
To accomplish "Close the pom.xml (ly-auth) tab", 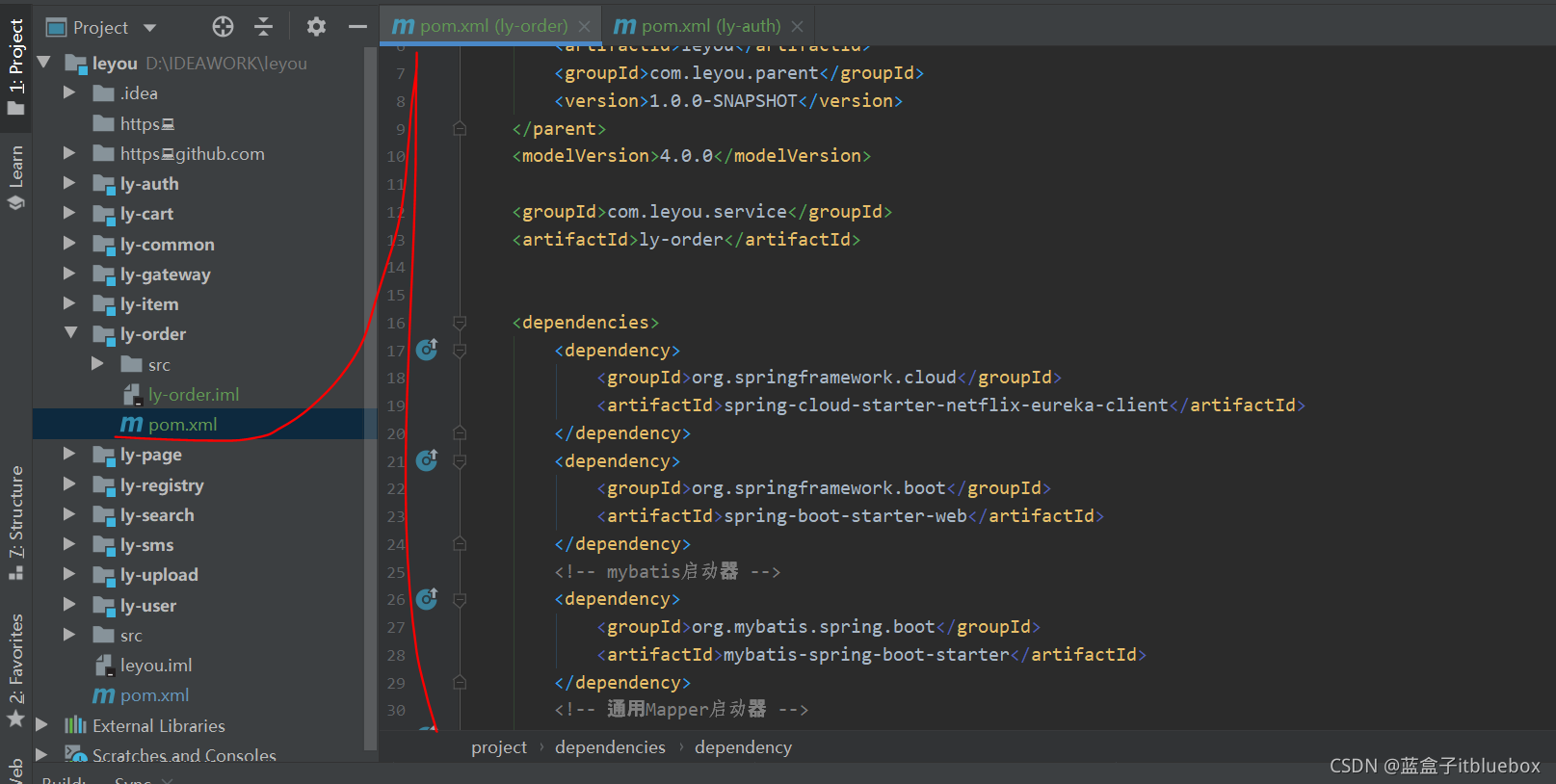I will 797,27.
